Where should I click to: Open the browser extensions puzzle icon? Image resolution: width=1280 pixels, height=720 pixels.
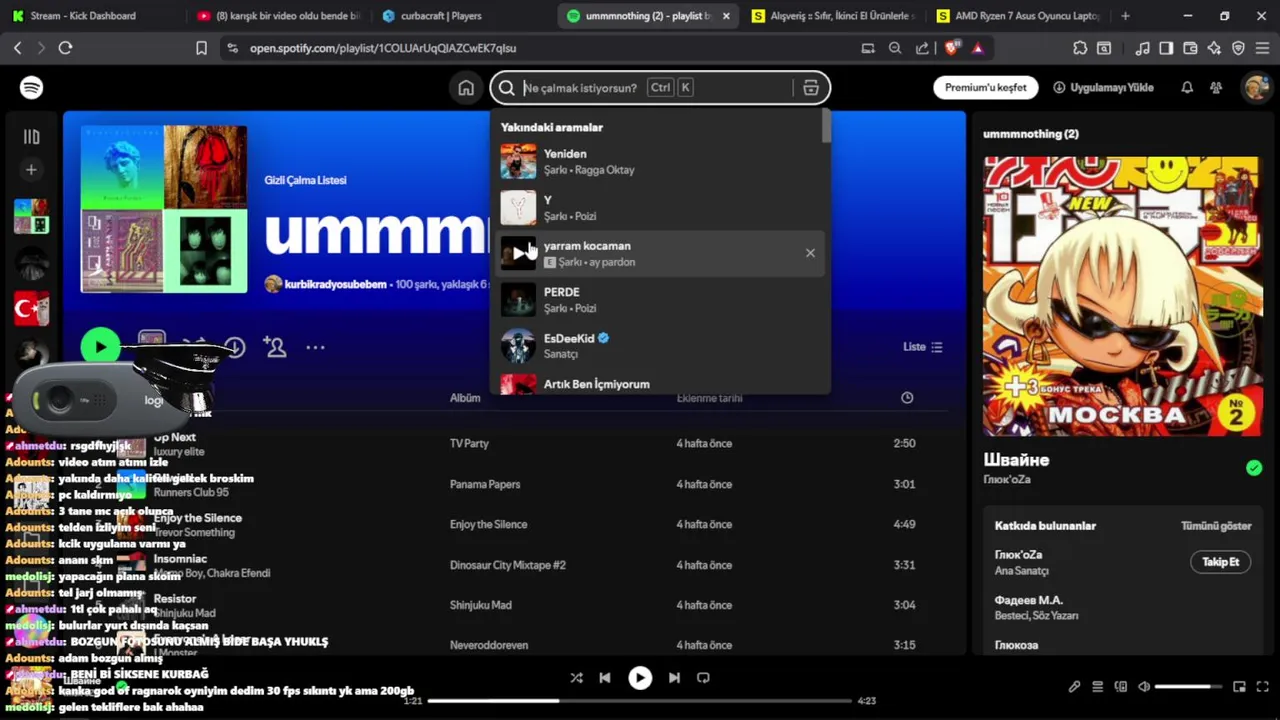[x=1080, y=48]
